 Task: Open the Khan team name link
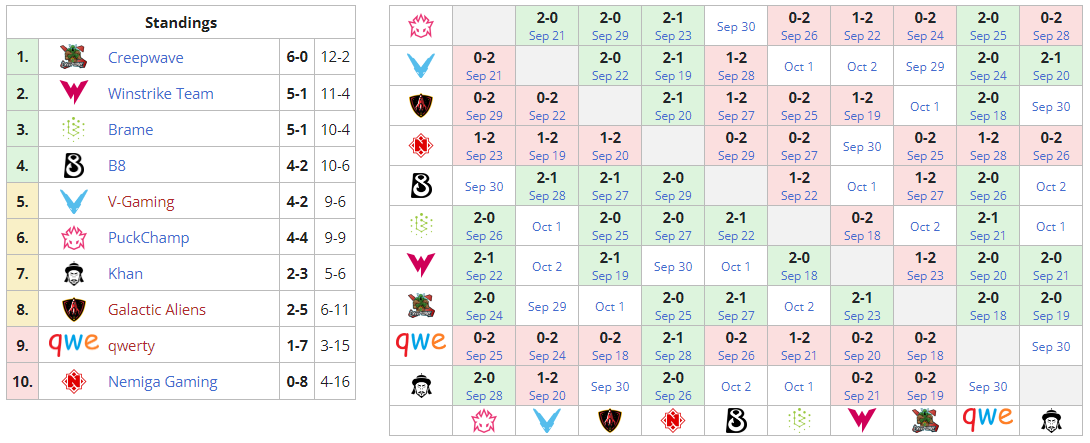coord(125,274)
